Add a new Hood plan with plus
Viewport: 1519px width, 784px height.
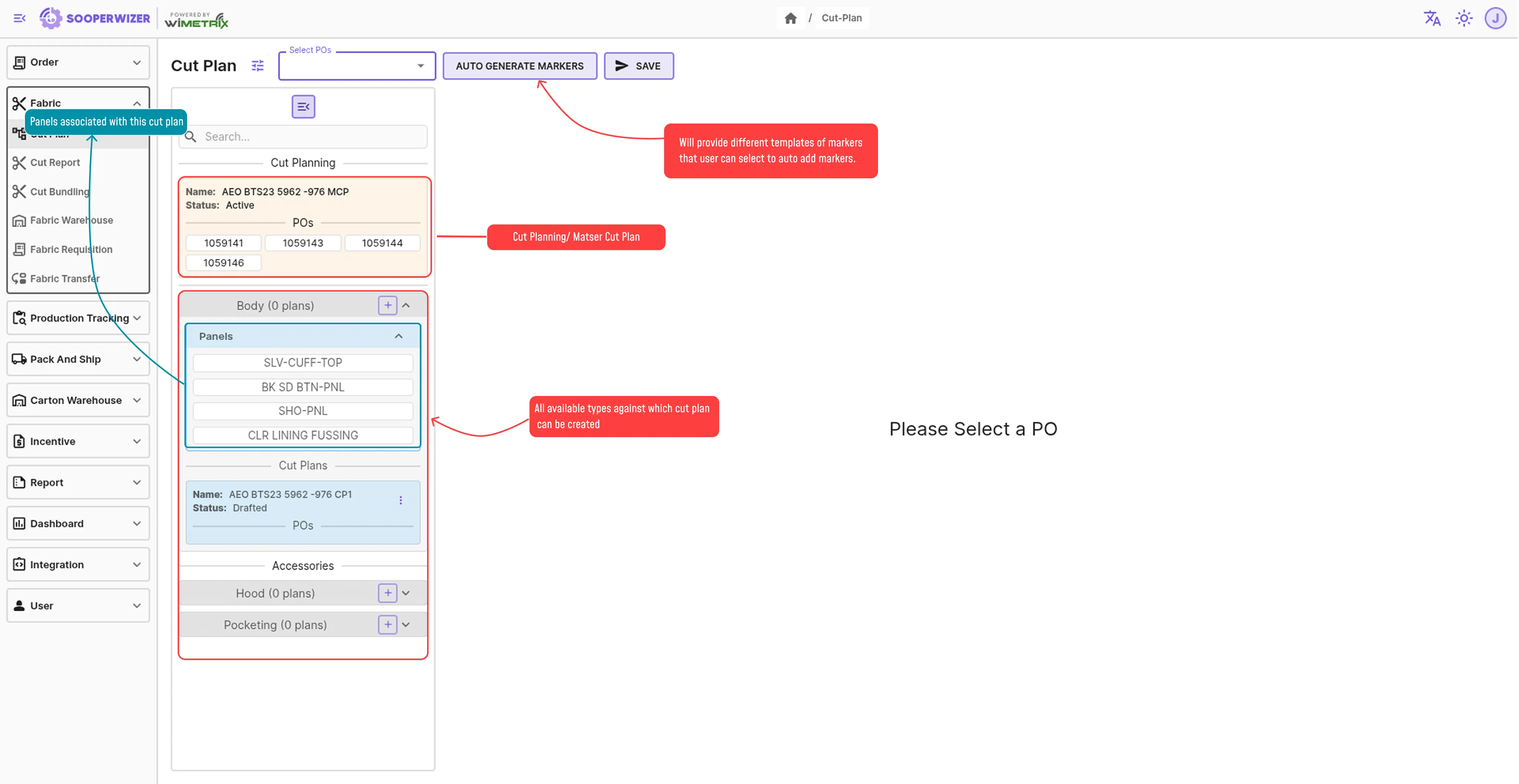(387, 593)
